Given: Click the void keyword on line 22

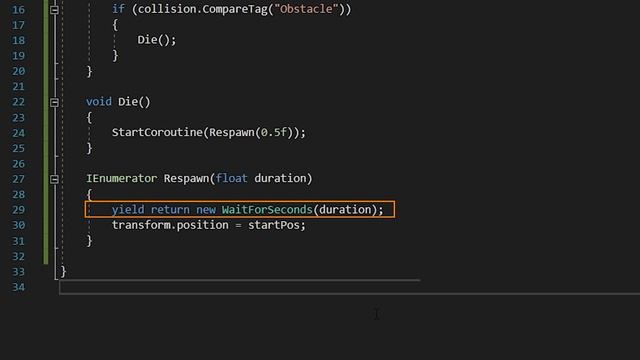Looking at the screenshot, I should 98,101.
